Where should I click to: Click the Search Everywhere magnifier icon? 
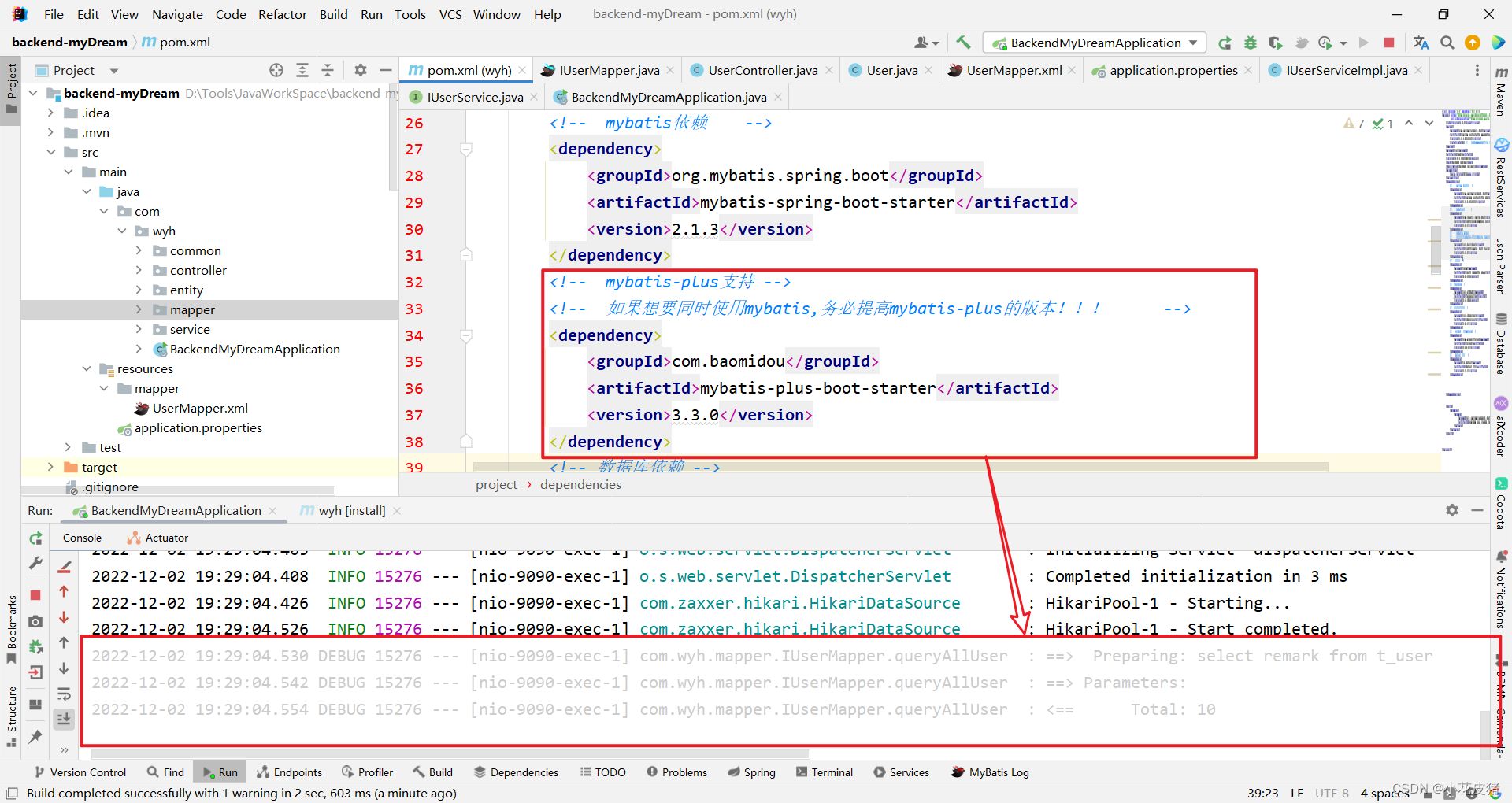[1447, 43]
